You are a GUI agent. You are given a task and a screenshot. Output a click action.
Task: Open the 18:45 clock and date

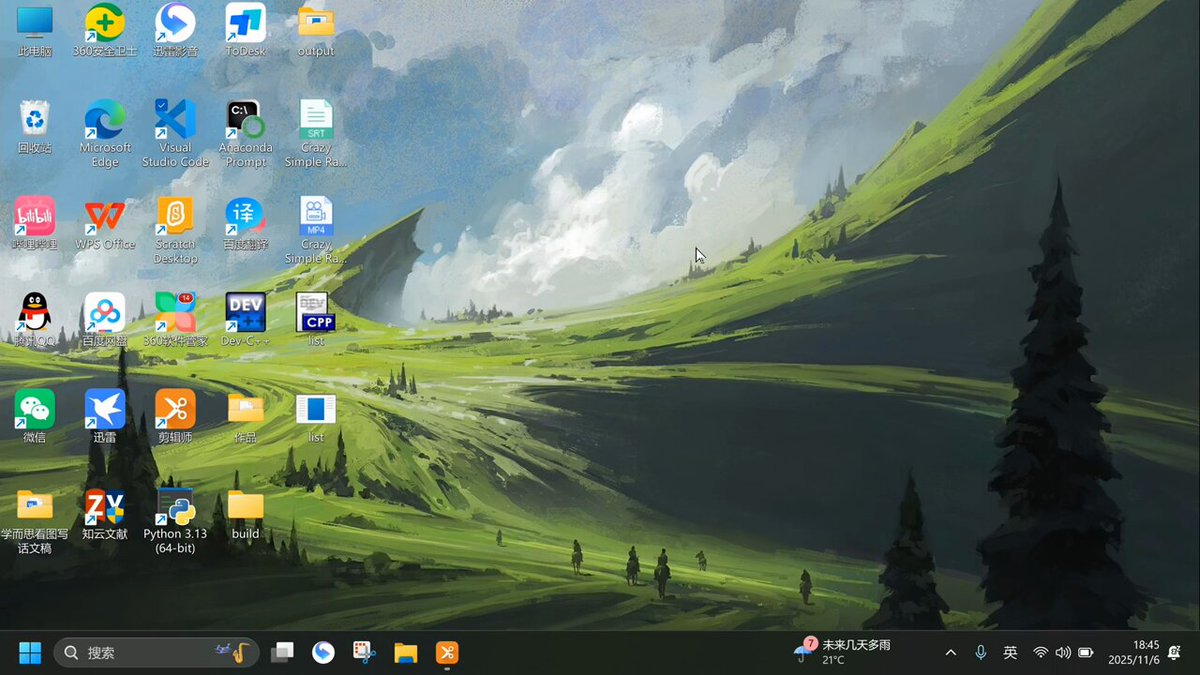[1133, 652]
